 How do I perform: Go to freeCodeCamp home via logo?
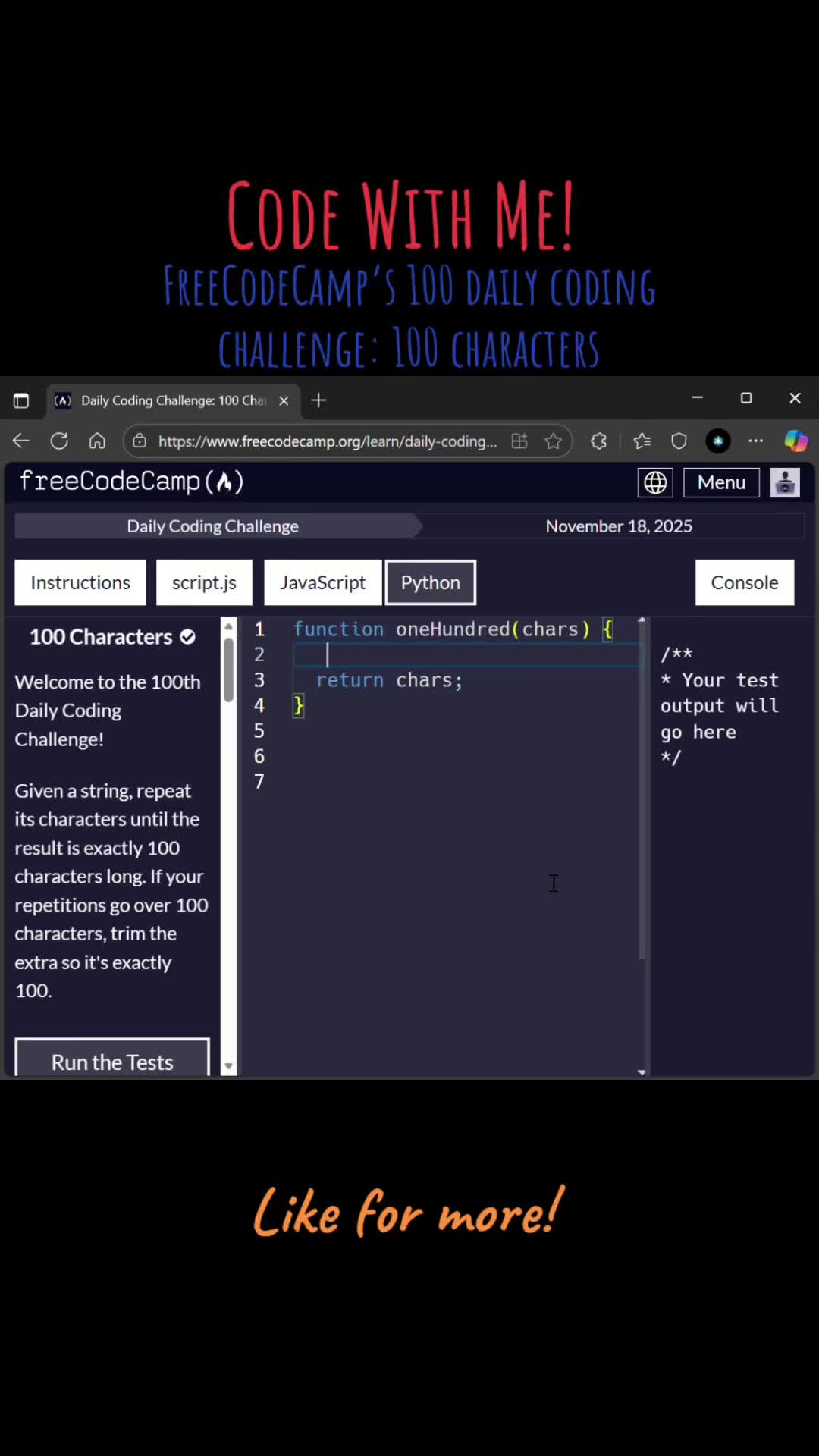pos(131,482)
